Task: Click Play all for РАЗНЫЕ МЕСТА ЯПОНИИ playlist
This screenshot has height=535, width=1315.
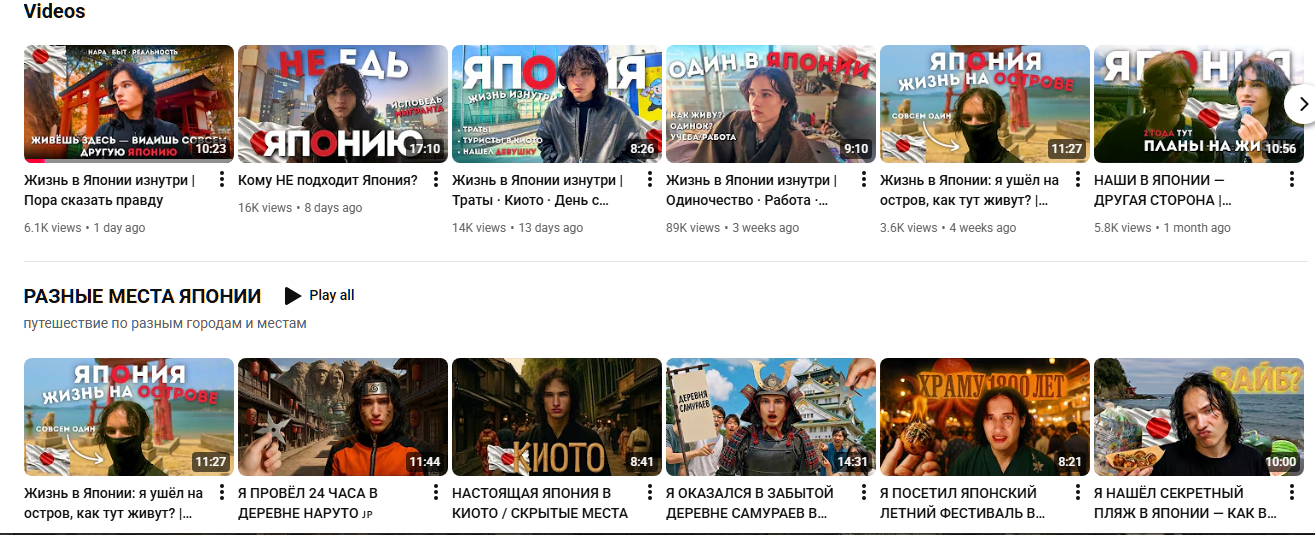Action: (320, 295)
